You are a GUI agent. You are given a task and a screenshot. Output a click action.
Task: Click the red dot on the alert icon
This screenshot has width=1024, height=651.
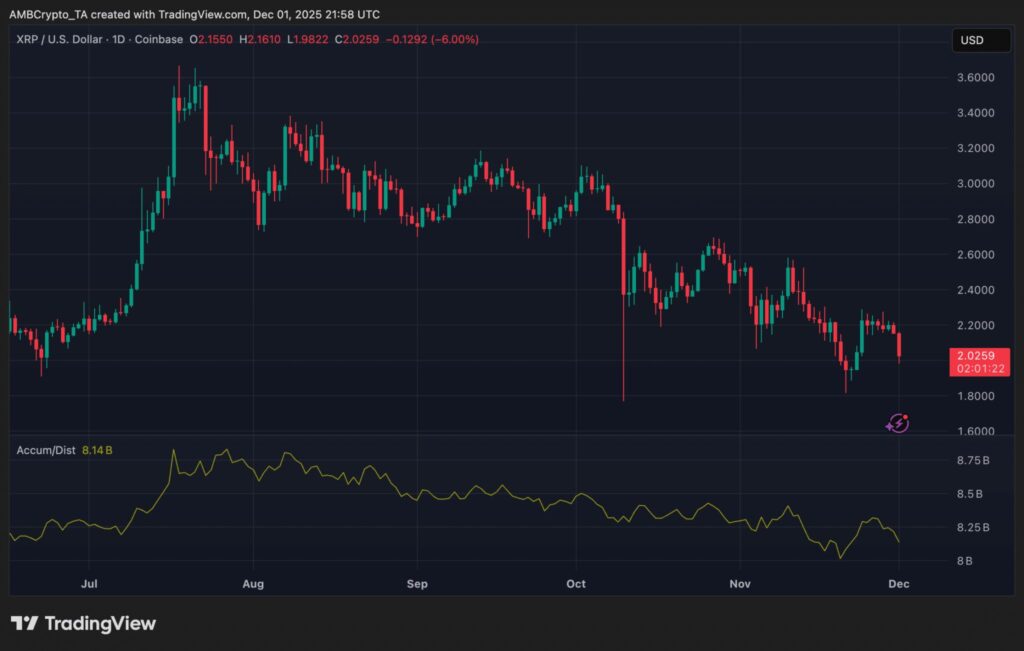905,416
